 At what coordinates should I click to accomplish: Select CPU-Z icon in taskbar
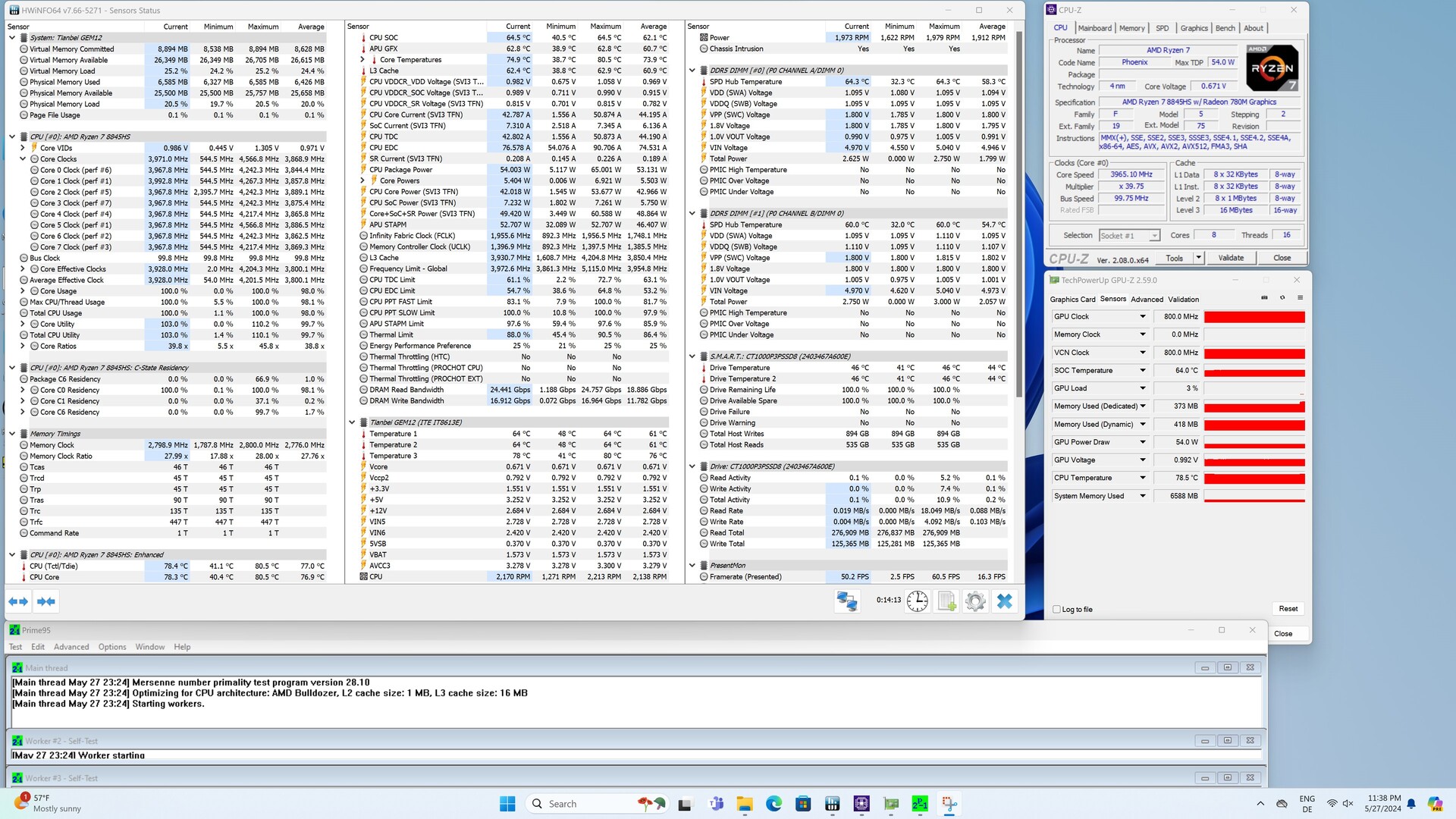(861, 804)
